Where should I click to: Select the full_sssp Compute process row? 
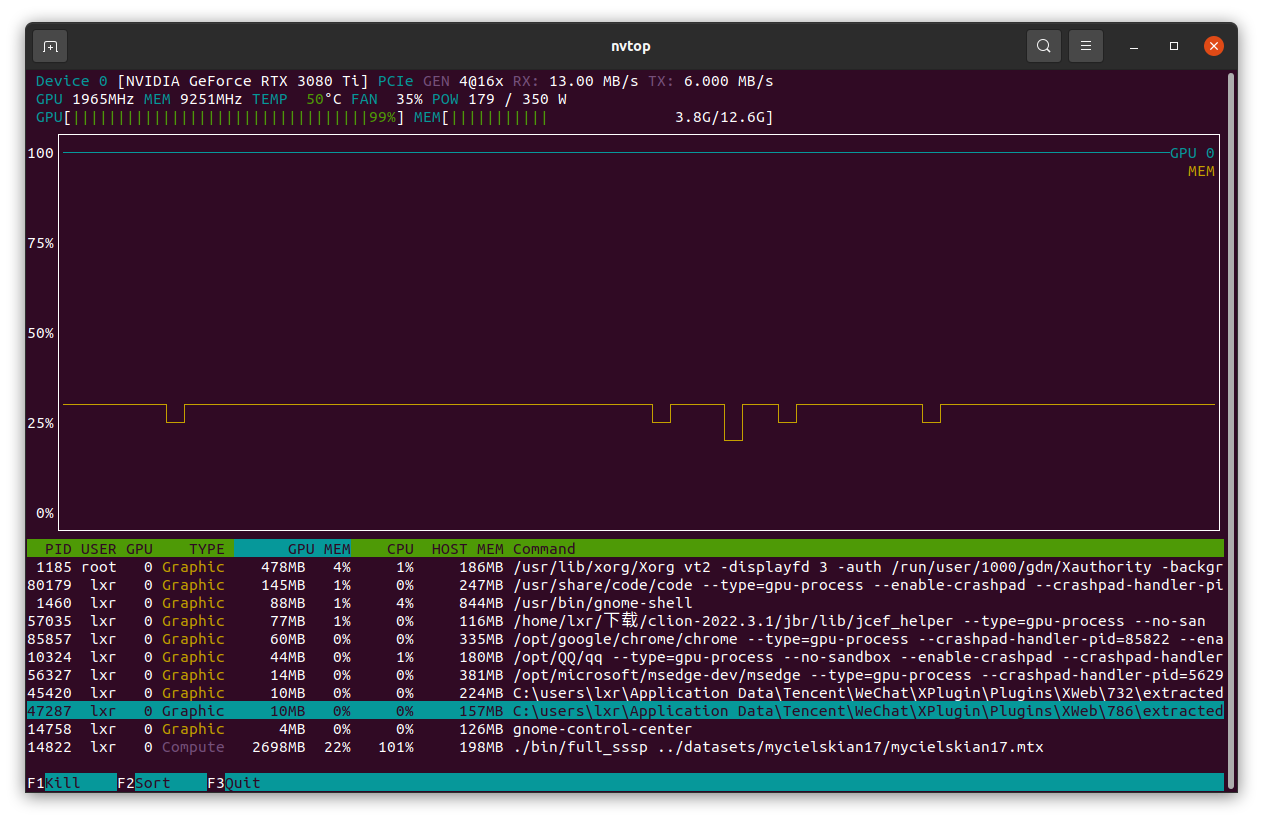click(400, 747)
